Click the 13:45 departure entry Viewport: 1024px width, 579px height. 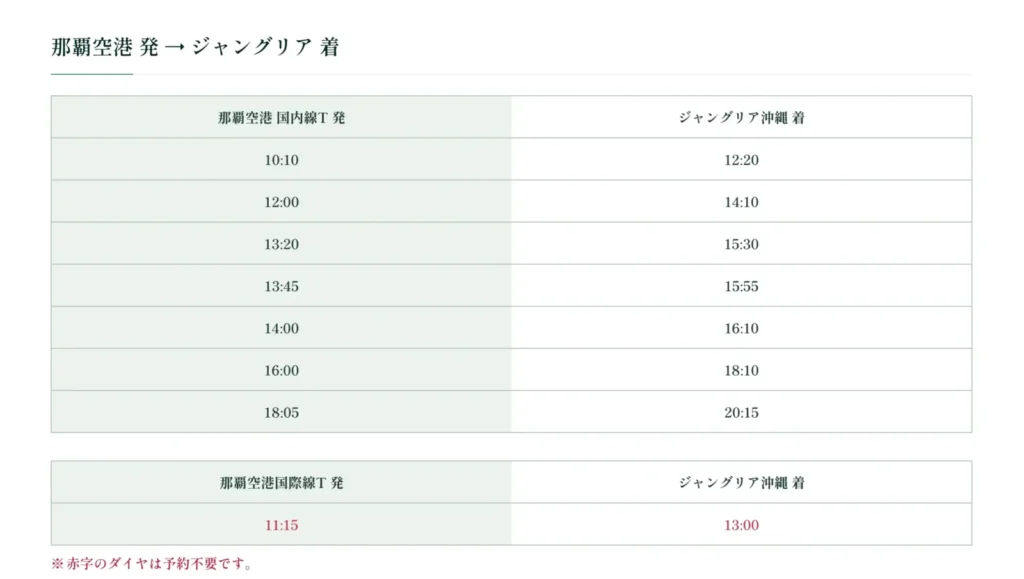[x=281, y=287]
